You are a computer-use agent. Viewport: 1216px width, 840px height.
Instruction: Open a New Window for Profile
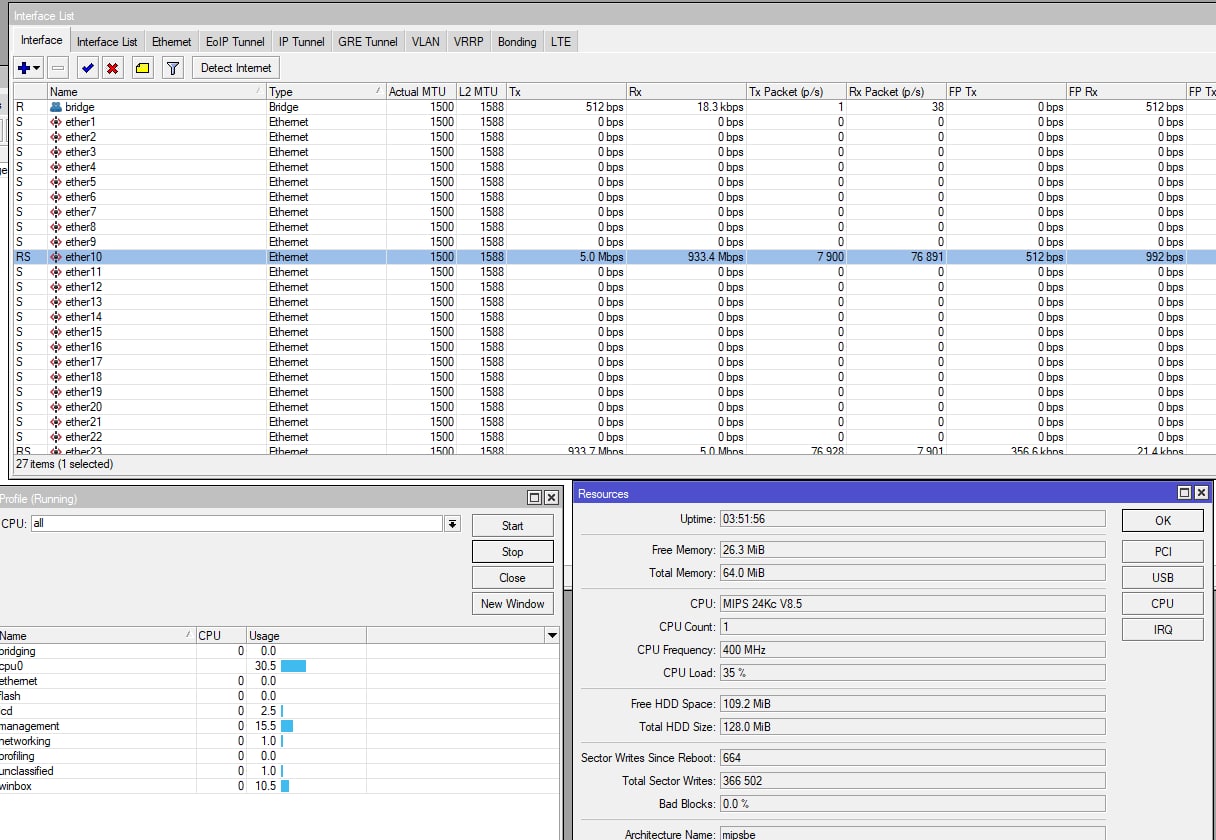[x=512, y=604]
